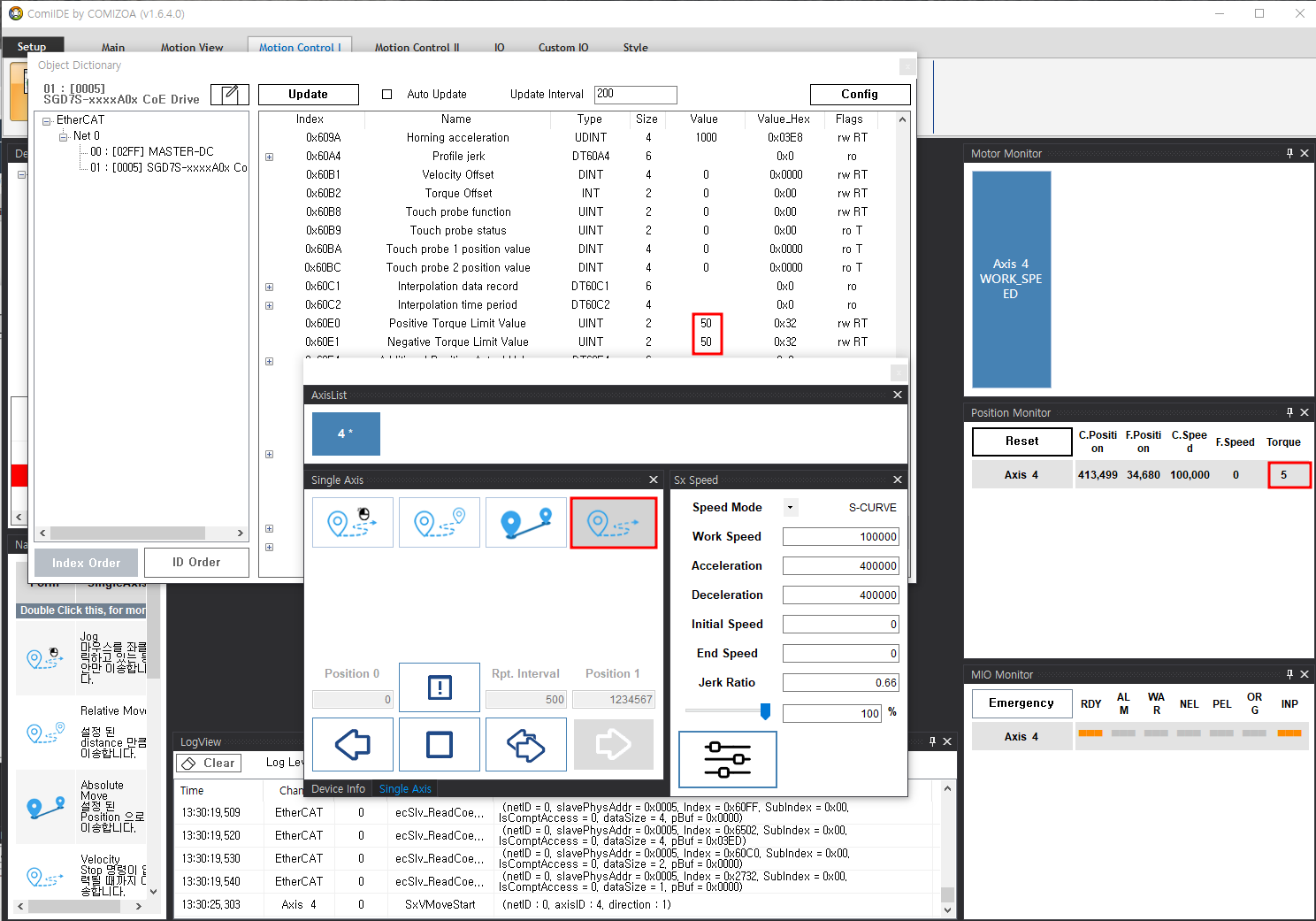This screenshot has width=1316, height=921.
Task: Click the Config button
Action: [x=859, y=95]
